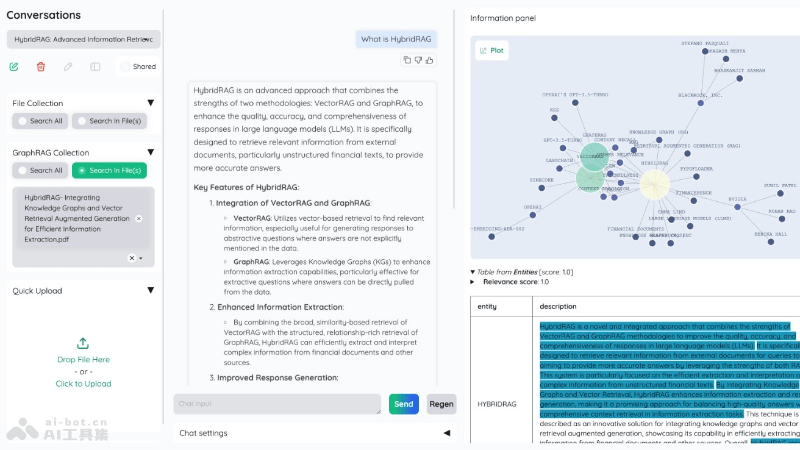This screenshot has height=450, width=800.
Task: Click the new conversation icon
Action: [14, 66]
